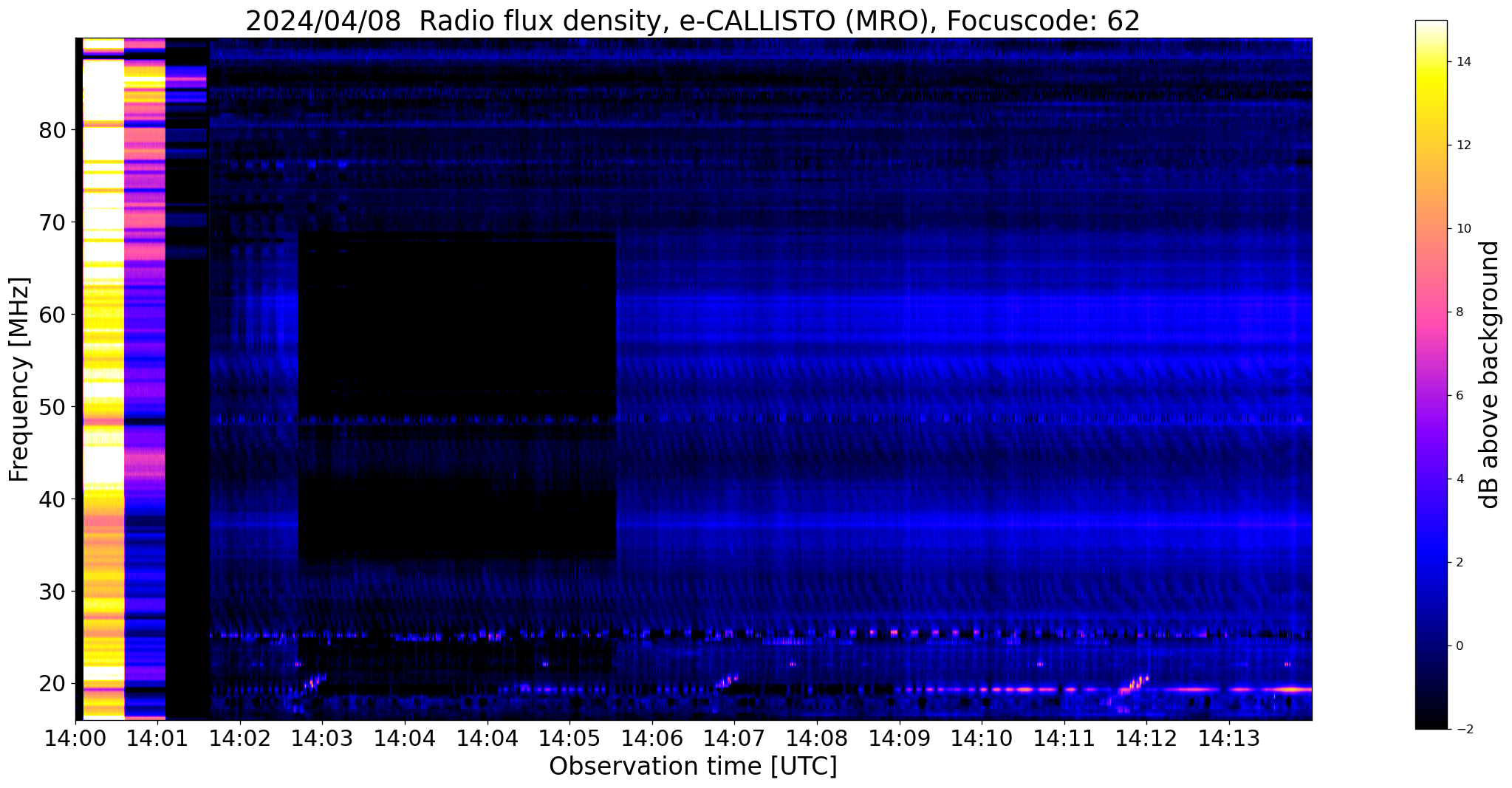Click the colorbar tick value 4

[x=1459, y=479]
